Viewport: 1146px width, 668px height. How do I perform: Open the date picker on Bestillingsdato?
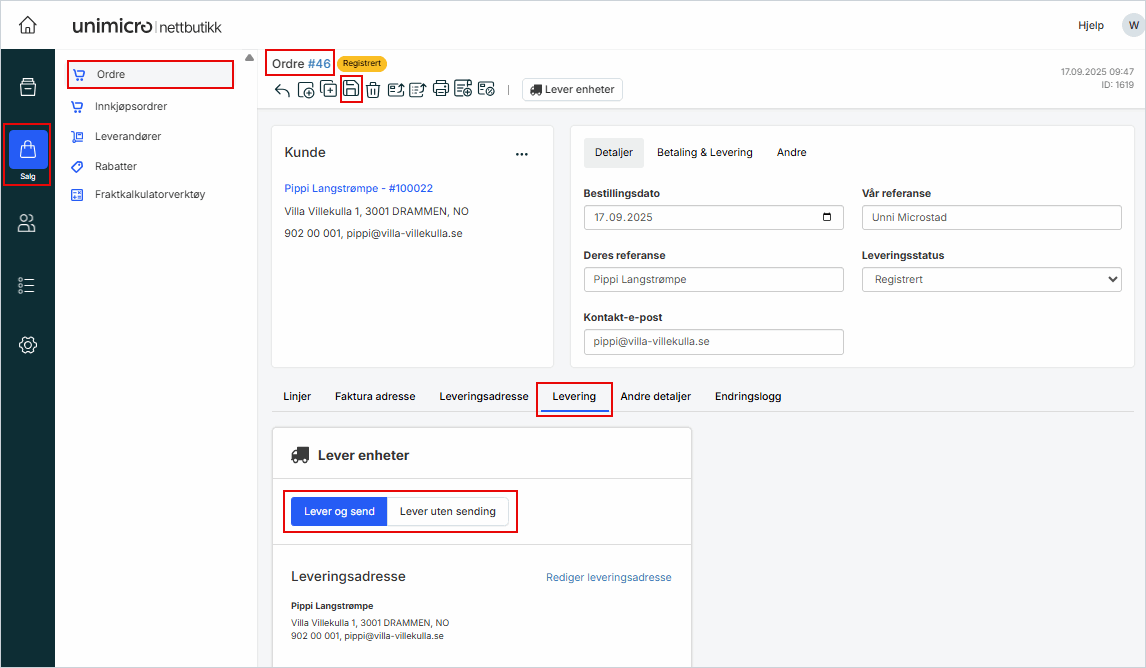pyautogui.click(x=825, y=218)
